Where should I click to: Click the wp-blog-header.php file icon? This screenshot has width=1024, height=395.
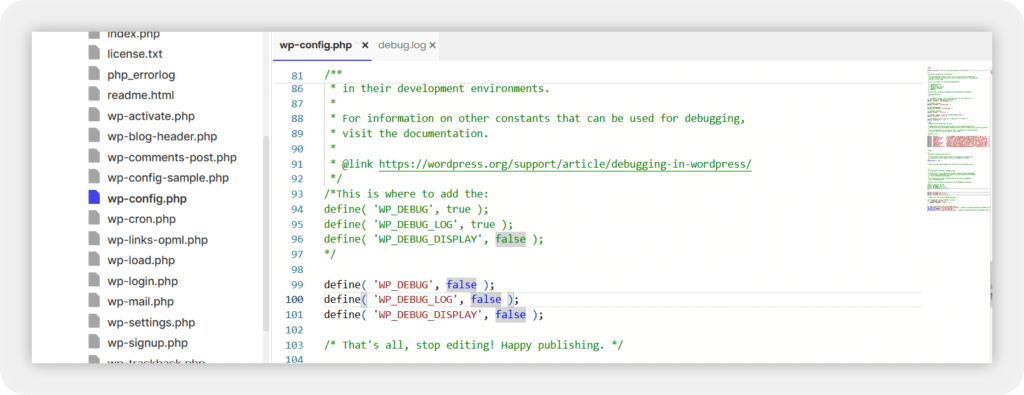click(94, 136)
